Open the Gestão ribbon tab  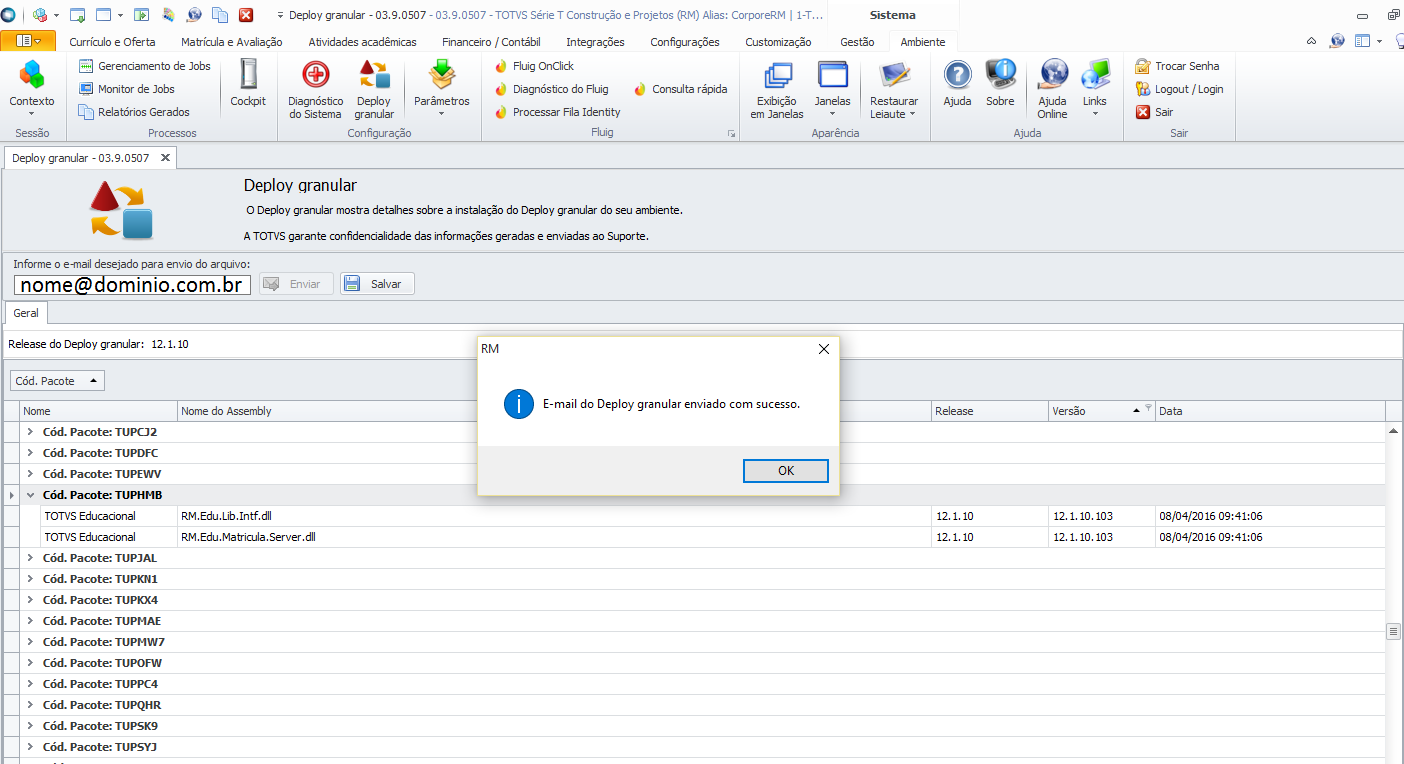[x=857, y=42]
